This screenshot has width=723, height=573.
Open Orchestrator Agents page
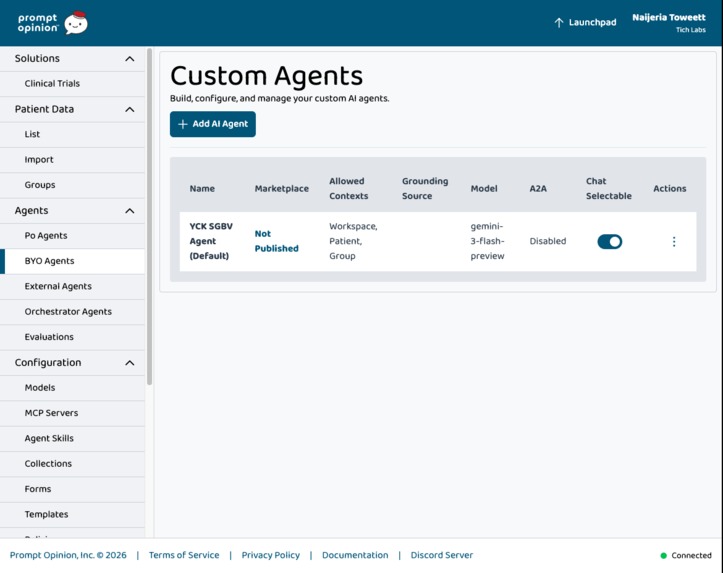(x=72, y=312)
